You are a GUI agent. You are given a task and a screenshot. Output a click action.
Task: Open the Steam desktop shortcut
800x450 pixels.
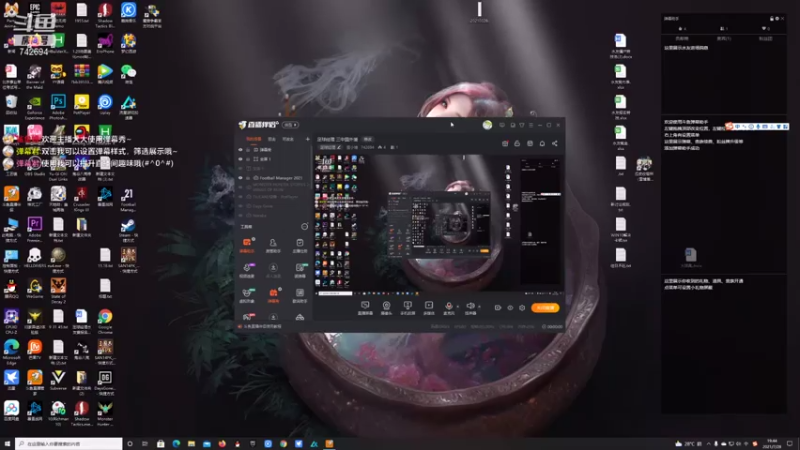click(x=128, y=228)
